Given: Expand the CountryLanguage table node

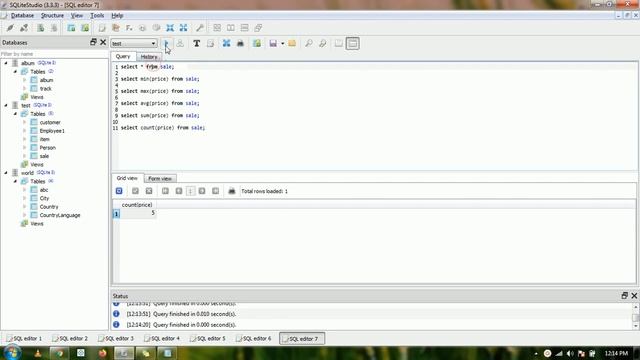Looking at the screenshot, I should tap(24, 215).
